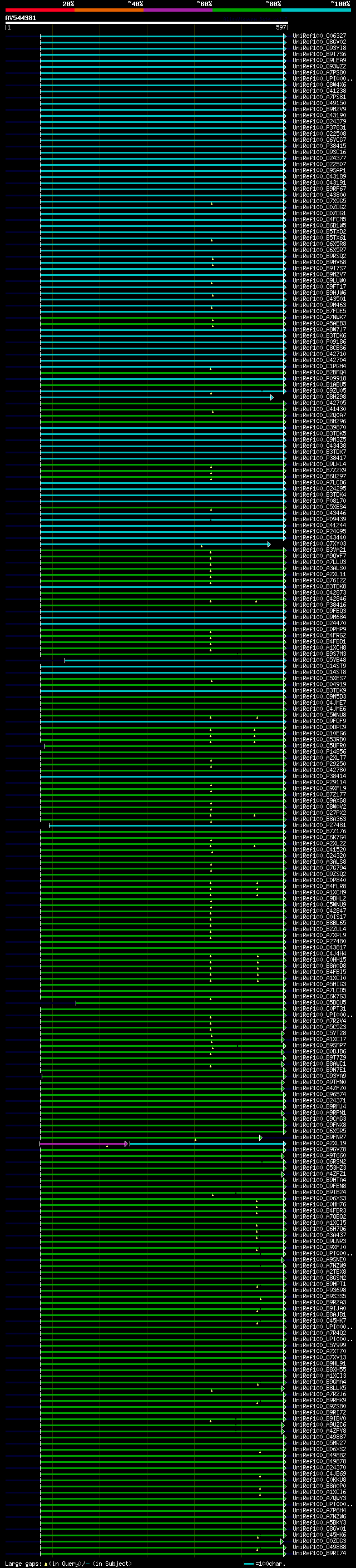The height and width of the screenshot is (1568, 356).
Task: Select the UniRef100_P37831 label
Action: click(319, 128)
